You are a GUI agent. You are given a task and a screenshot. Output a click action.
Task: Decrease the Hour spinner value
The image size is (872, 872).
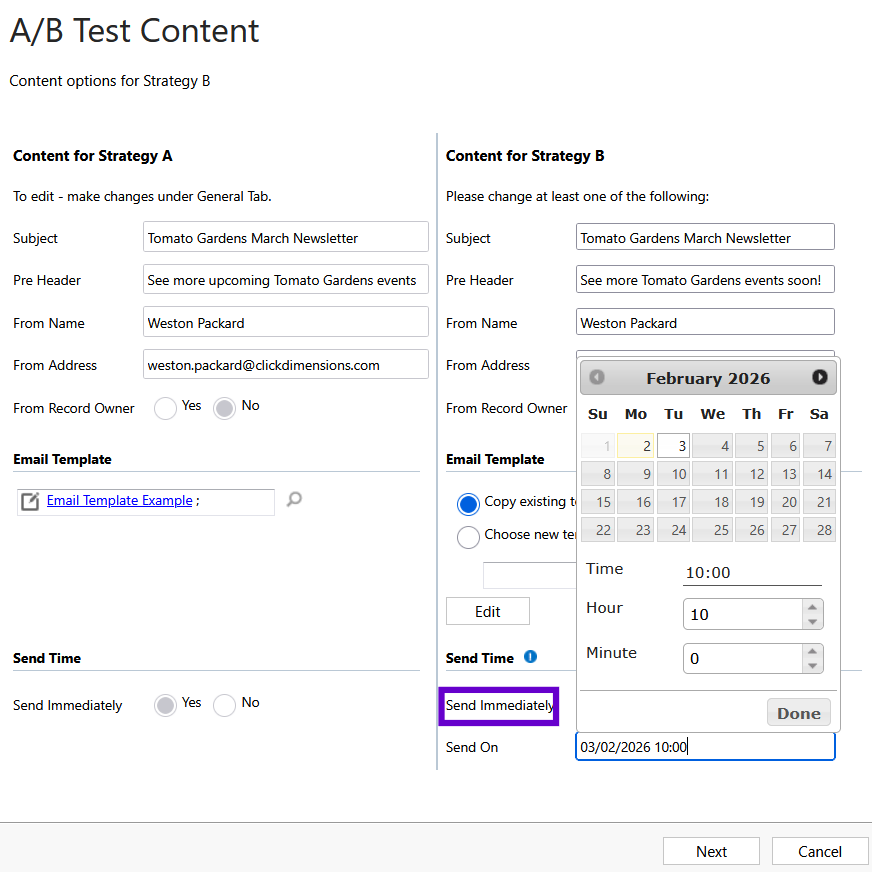(x=812, y=622)
